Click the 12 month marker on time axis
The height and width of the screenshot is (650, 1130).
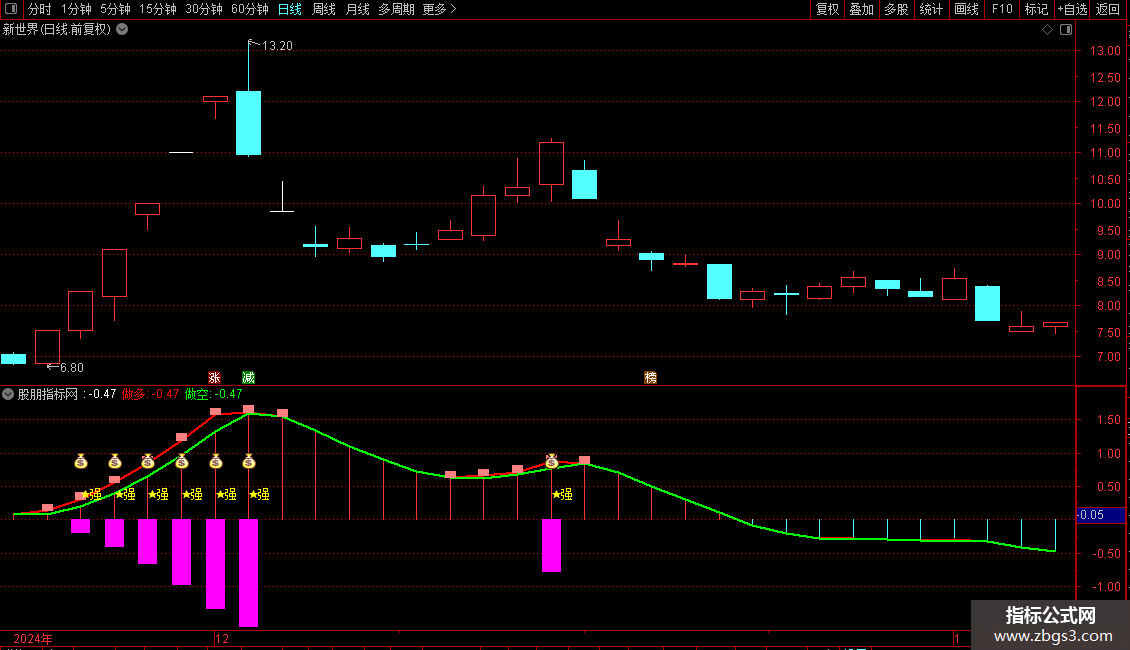pos(222,639)
